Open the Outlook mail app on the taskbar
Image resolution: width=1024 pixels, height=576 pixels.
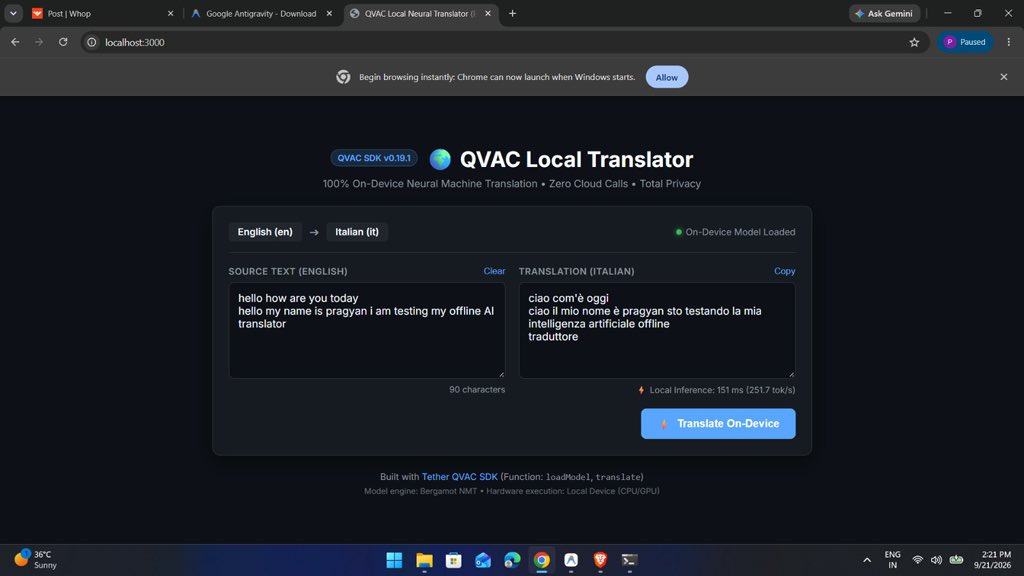[483, 560]
